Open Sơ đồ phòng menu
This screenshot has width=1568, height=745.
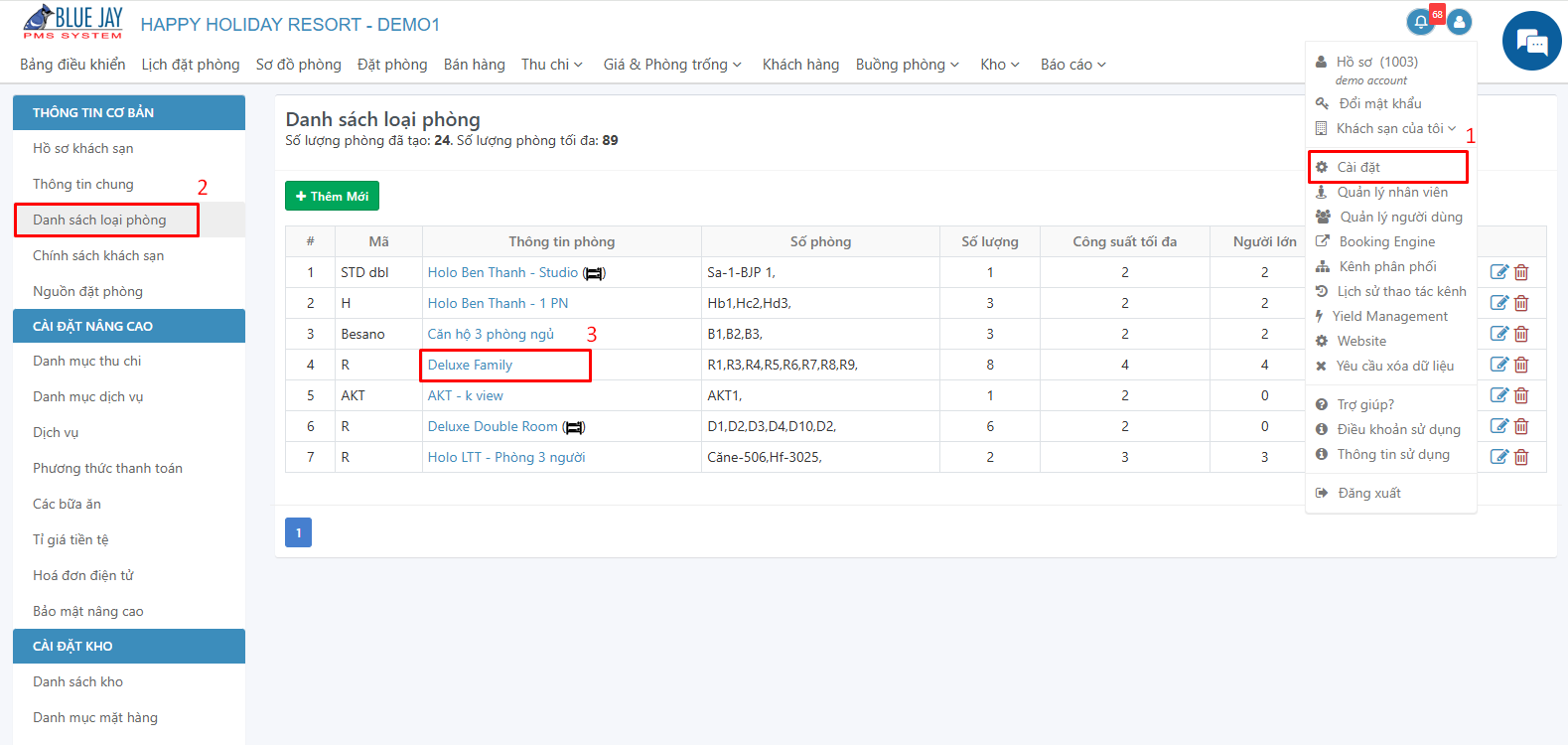298,65
